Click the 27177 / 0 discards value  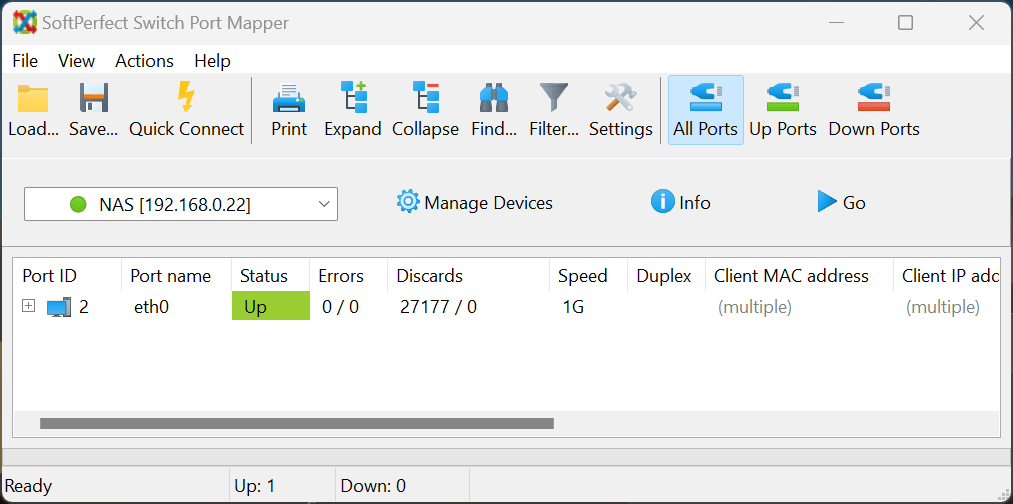coord(438,307)
